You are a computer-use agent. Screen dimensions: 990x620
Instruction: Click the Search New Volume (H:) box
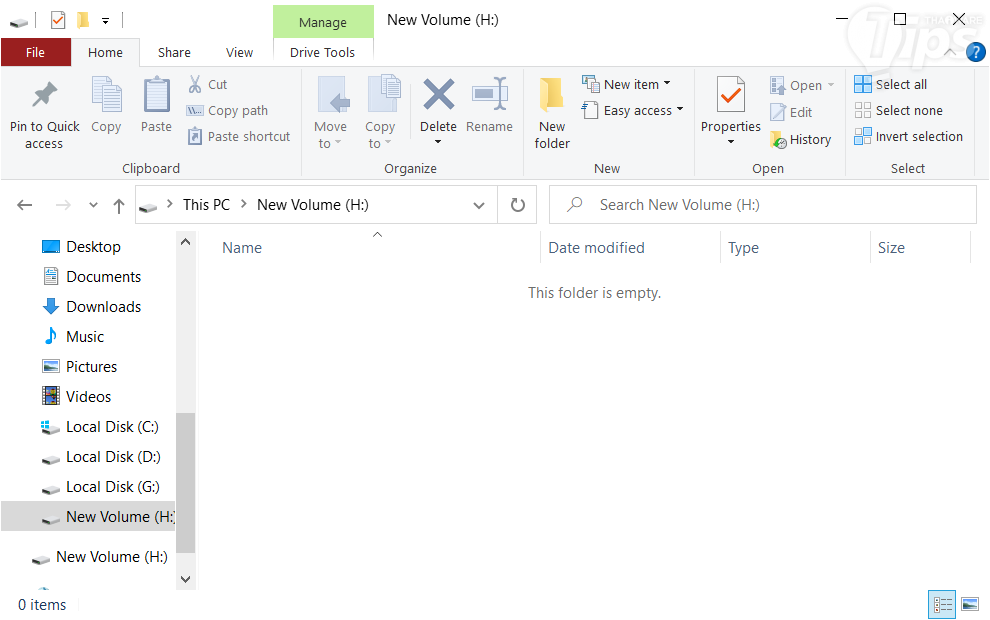pyautogui.click(x=763, y=205)
